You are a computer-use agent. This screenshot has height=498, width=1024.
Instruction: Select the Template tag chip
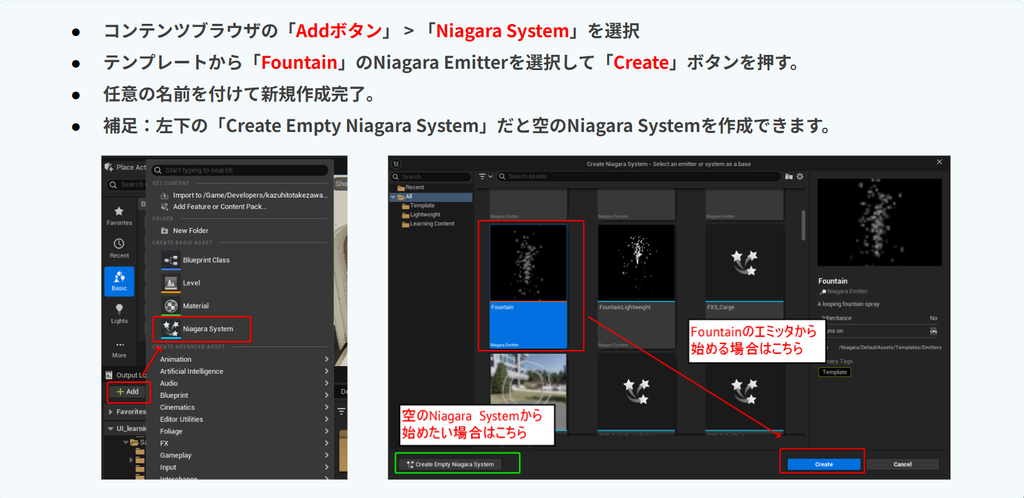pos(835,372)
